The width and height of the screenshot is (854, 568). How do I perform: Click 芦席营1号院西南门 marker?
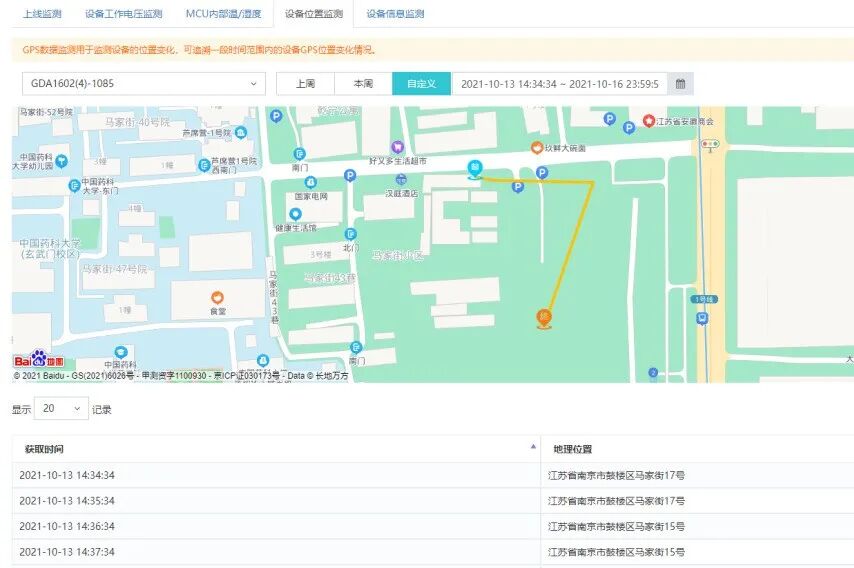tap(204, 165)
